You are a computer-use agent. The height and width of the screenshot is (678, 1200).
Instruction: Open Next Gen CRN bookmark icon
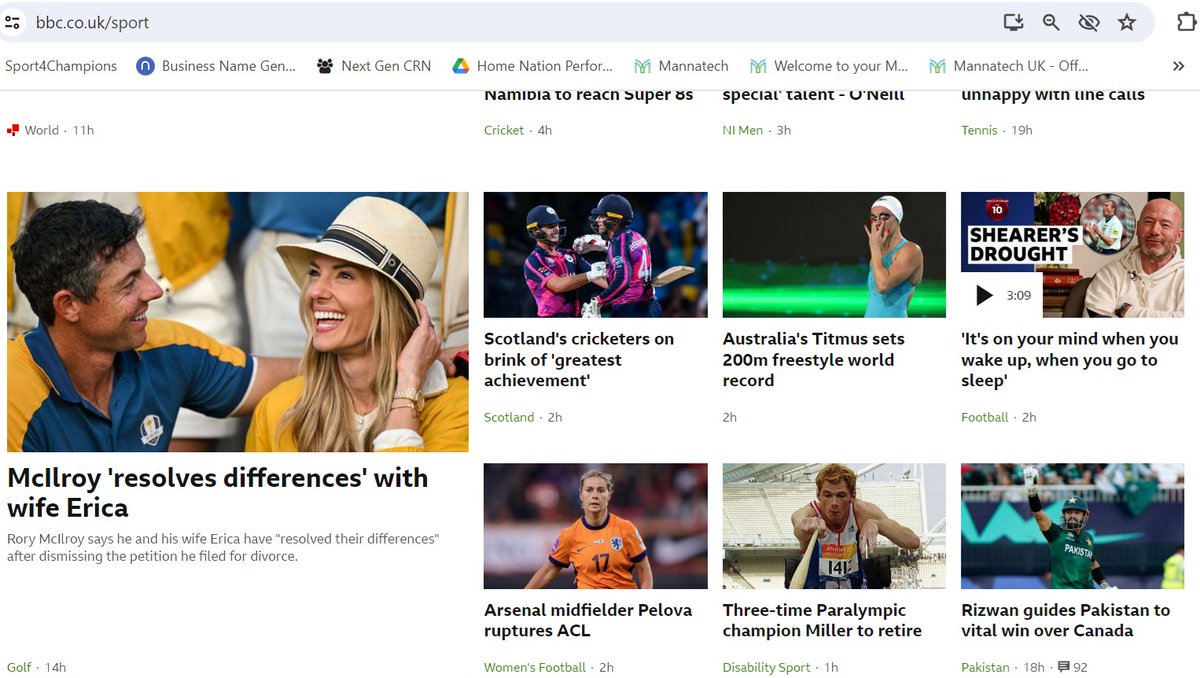click(x=325, y=66)
